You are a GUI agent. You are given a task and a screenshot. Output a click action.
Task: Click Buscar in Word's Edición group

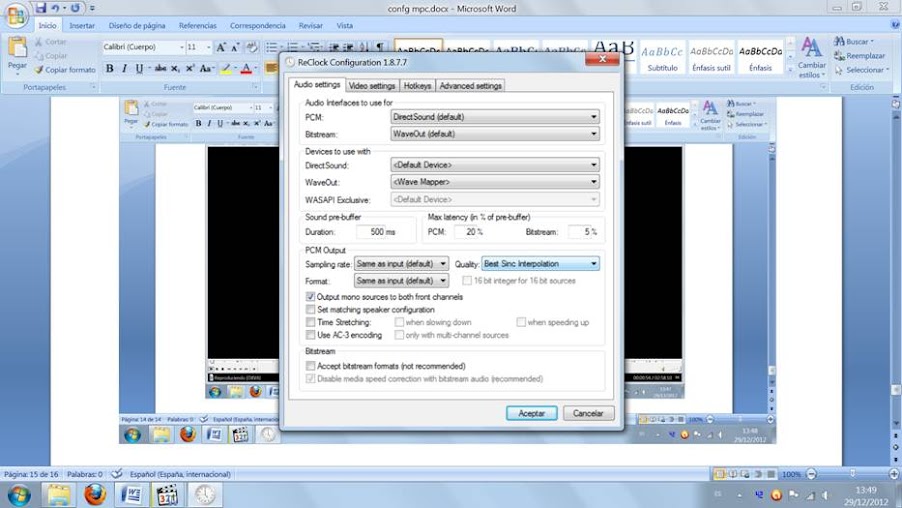[854, 41]
